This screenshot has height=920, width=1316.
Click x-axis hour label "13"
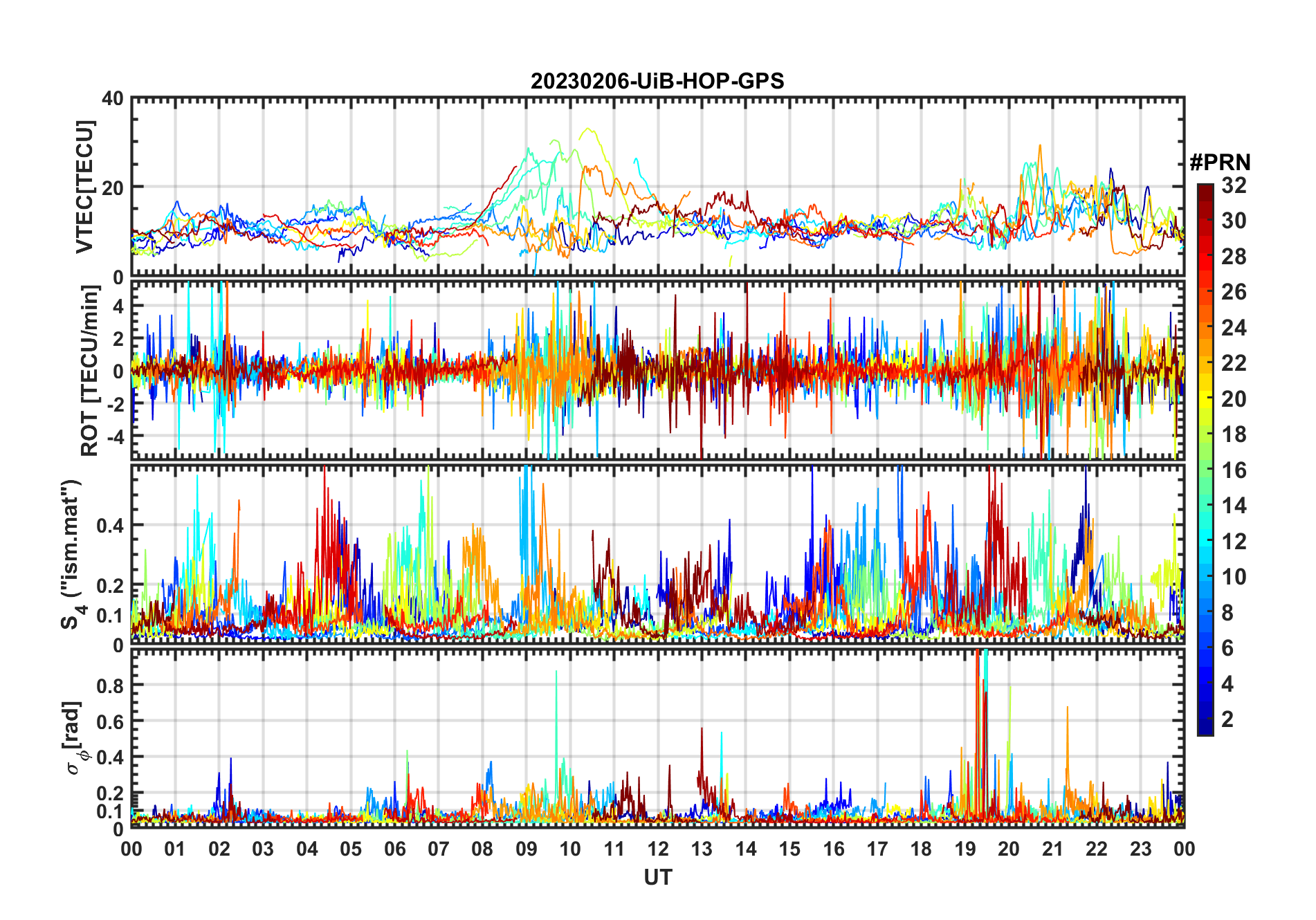[702, 849]
